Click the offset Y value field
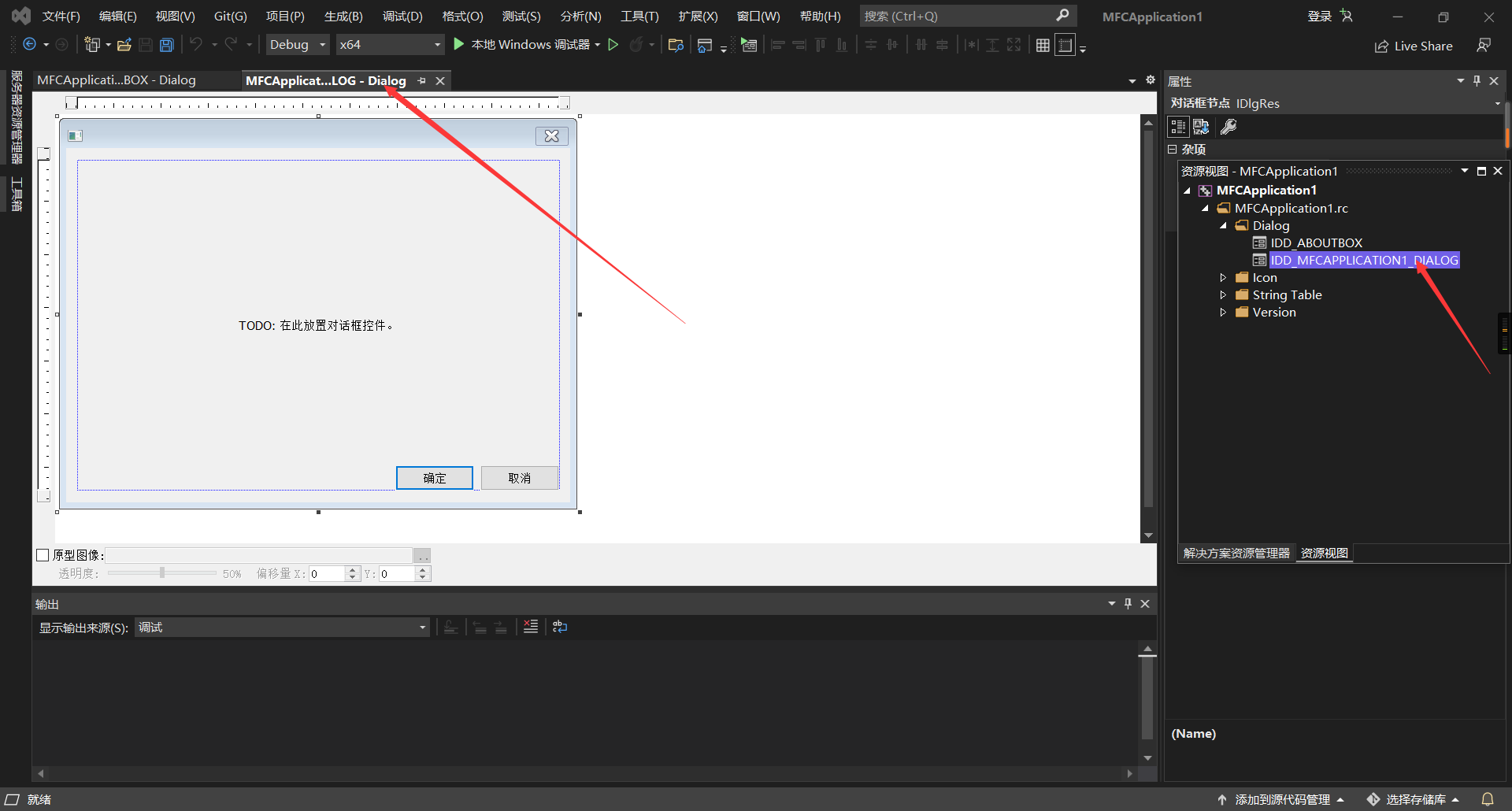The image size is (1512, 811). [x=398, y=574]
